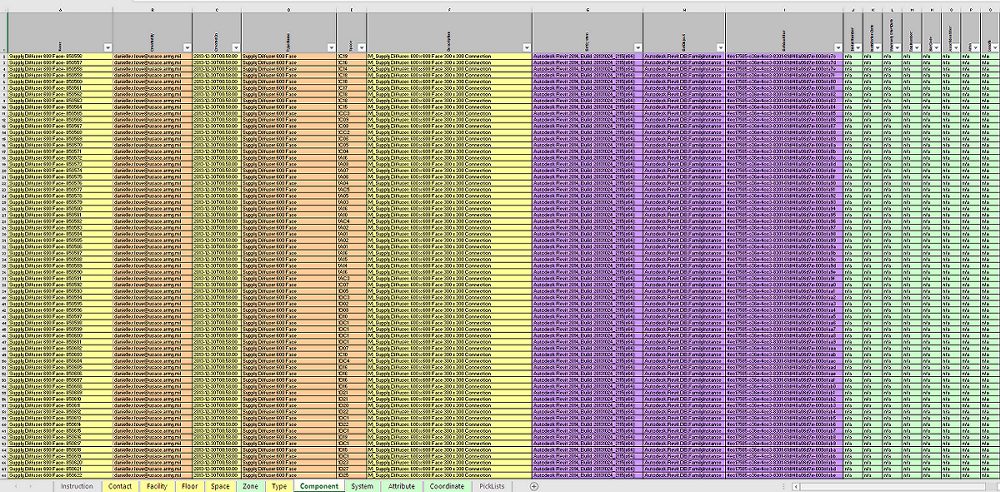Add a new sheet with plus icon
The width and height of the screenshot is (1000, 492).
(x=534, y=486)
